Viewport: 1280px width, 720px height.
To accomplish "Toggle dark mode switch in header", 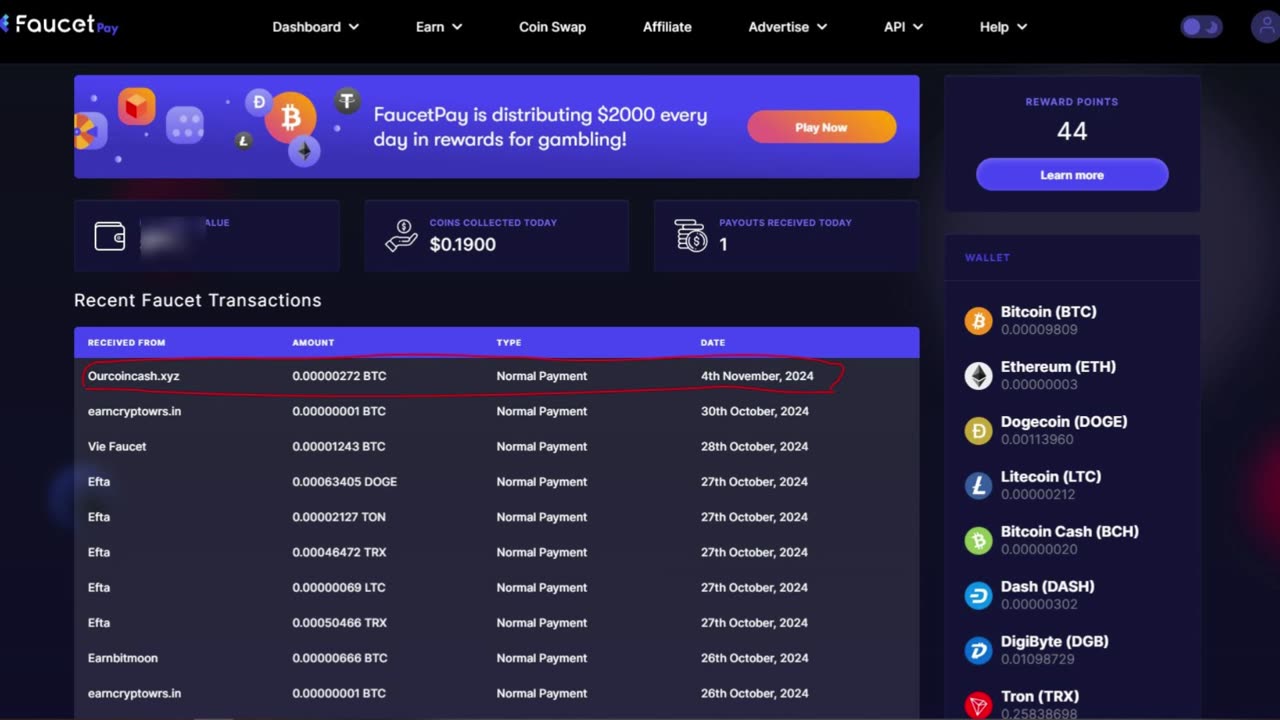I will pos(1201,27).
